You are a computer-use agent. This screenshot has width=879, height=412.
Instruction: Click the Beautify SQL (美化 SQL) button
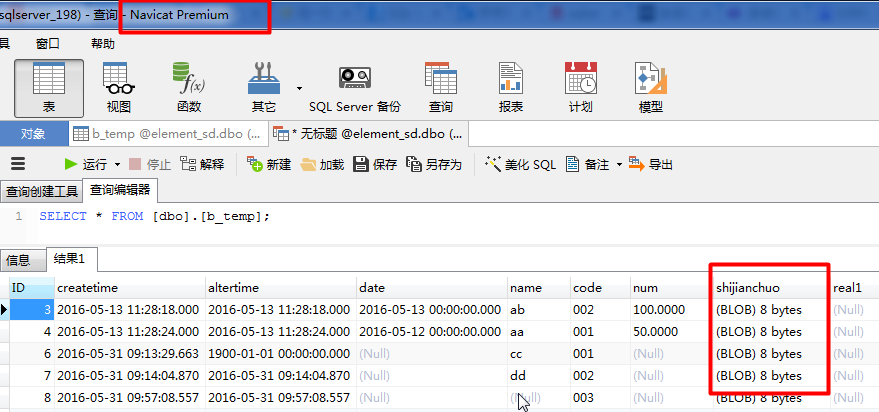pyautogui.click(x=520, y=164)
